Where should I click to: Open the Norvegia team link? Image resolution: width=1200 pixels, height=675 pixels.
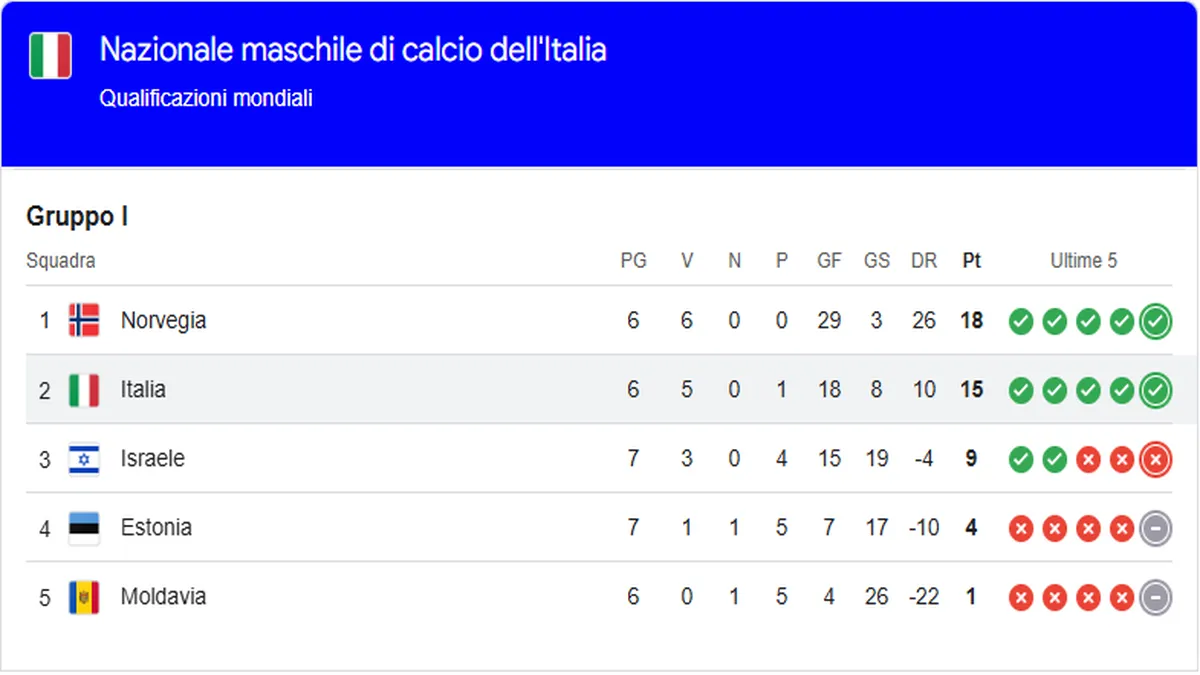[x=165, y=320]
